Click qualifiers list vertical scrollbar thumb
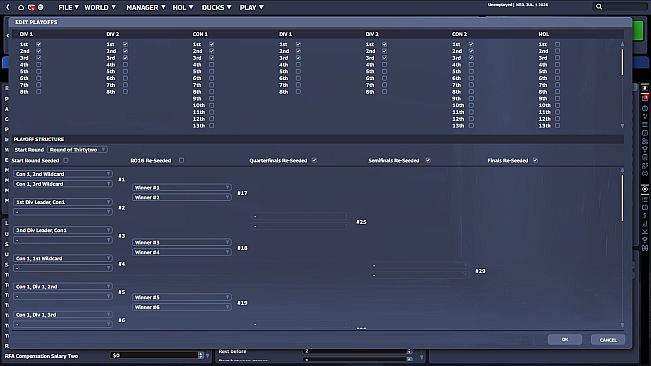Image resolution: width=651 pixels, height=366 pixels. click(622, 62)
